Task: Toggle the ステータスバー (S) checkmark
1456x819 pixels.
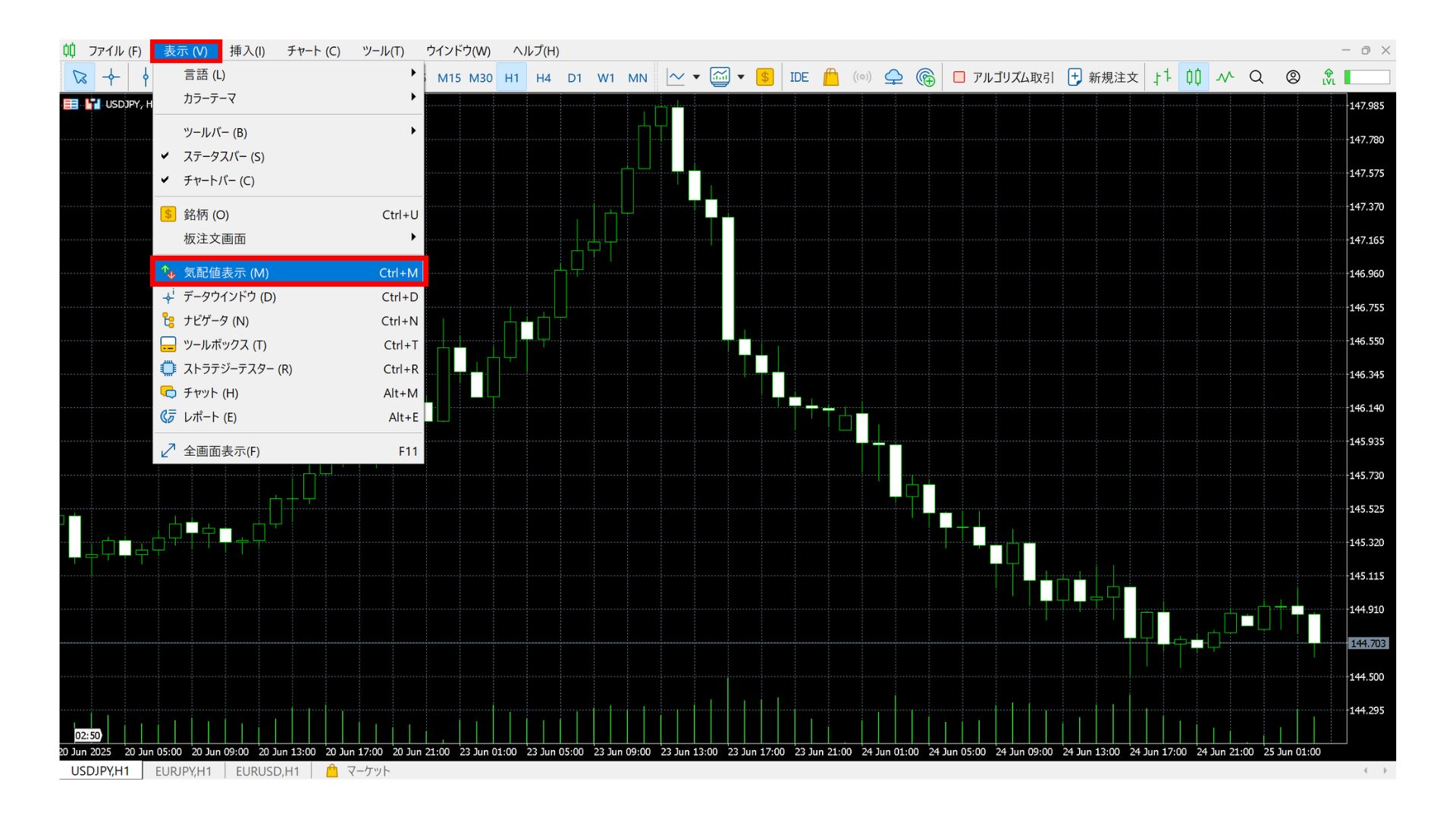Action: pyautogui.click(x=224, y=157)
